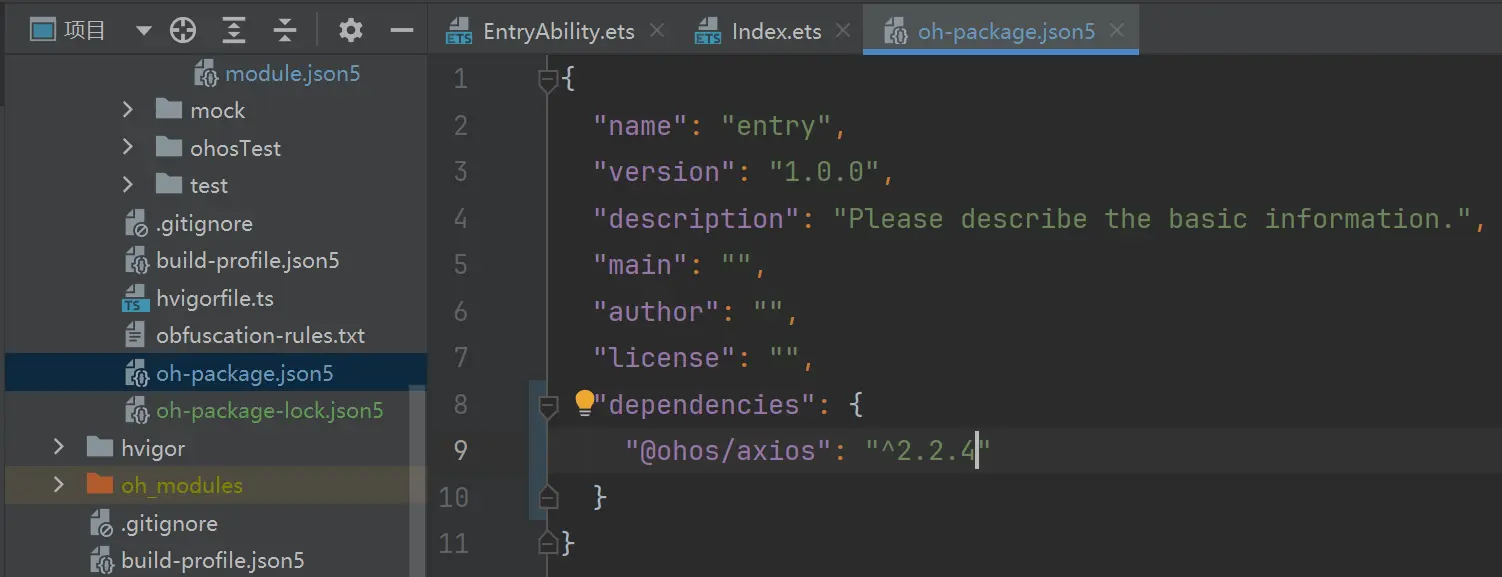Fold the dependencies block at line 8
Screen dimensions: 1502x577
click(548, 405)
